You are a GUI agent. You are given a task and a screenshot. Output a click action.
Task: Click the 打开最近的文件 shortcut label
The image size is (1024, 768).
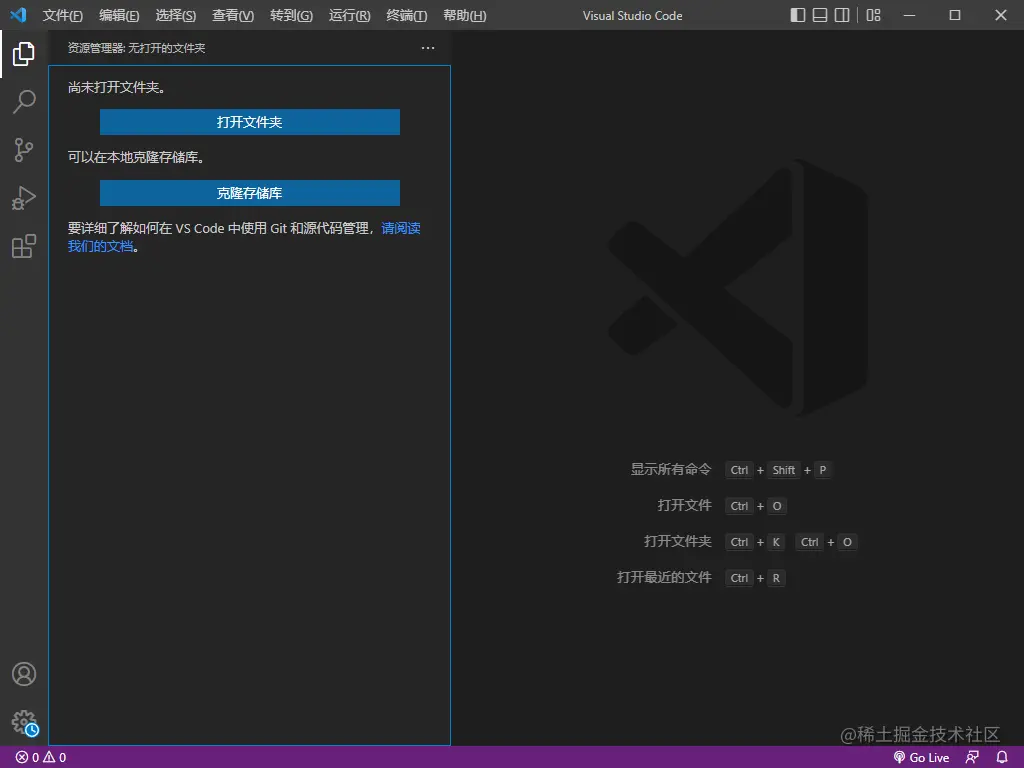pos(664,577)
